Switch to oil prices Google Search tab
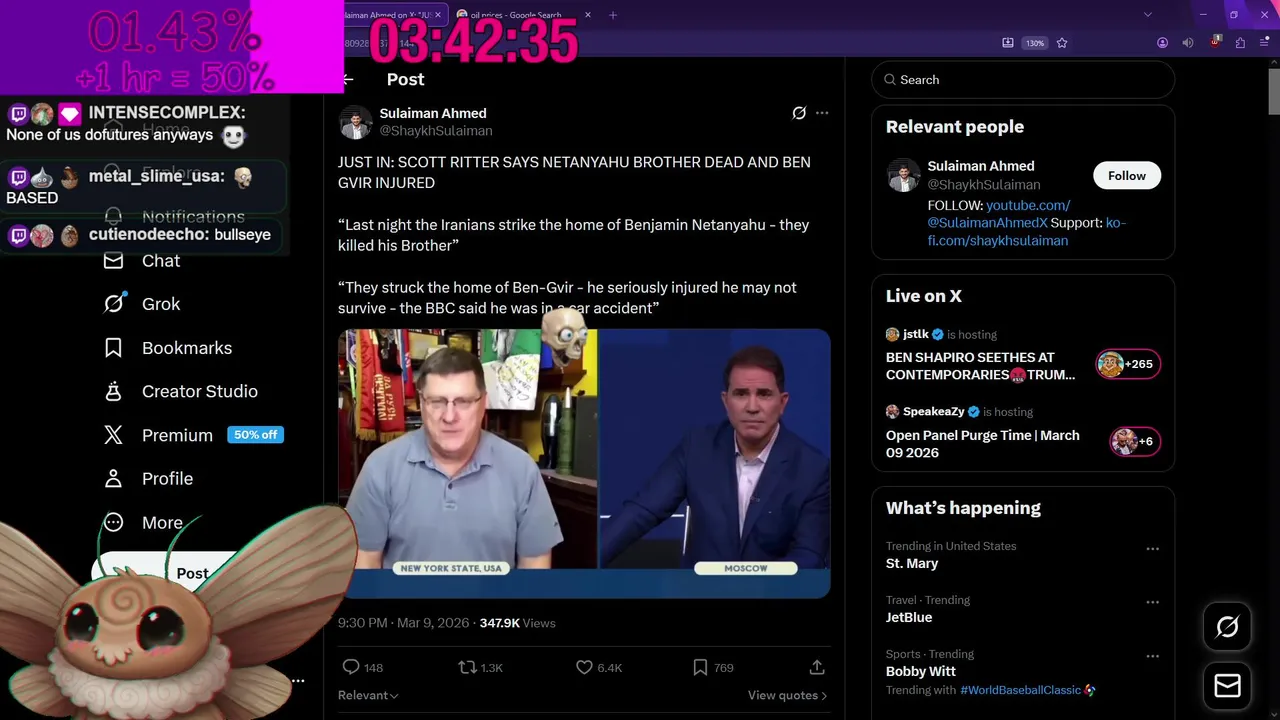Viewport: 1280px width, 720px height. pyautogui.click(x=516, y=15)
